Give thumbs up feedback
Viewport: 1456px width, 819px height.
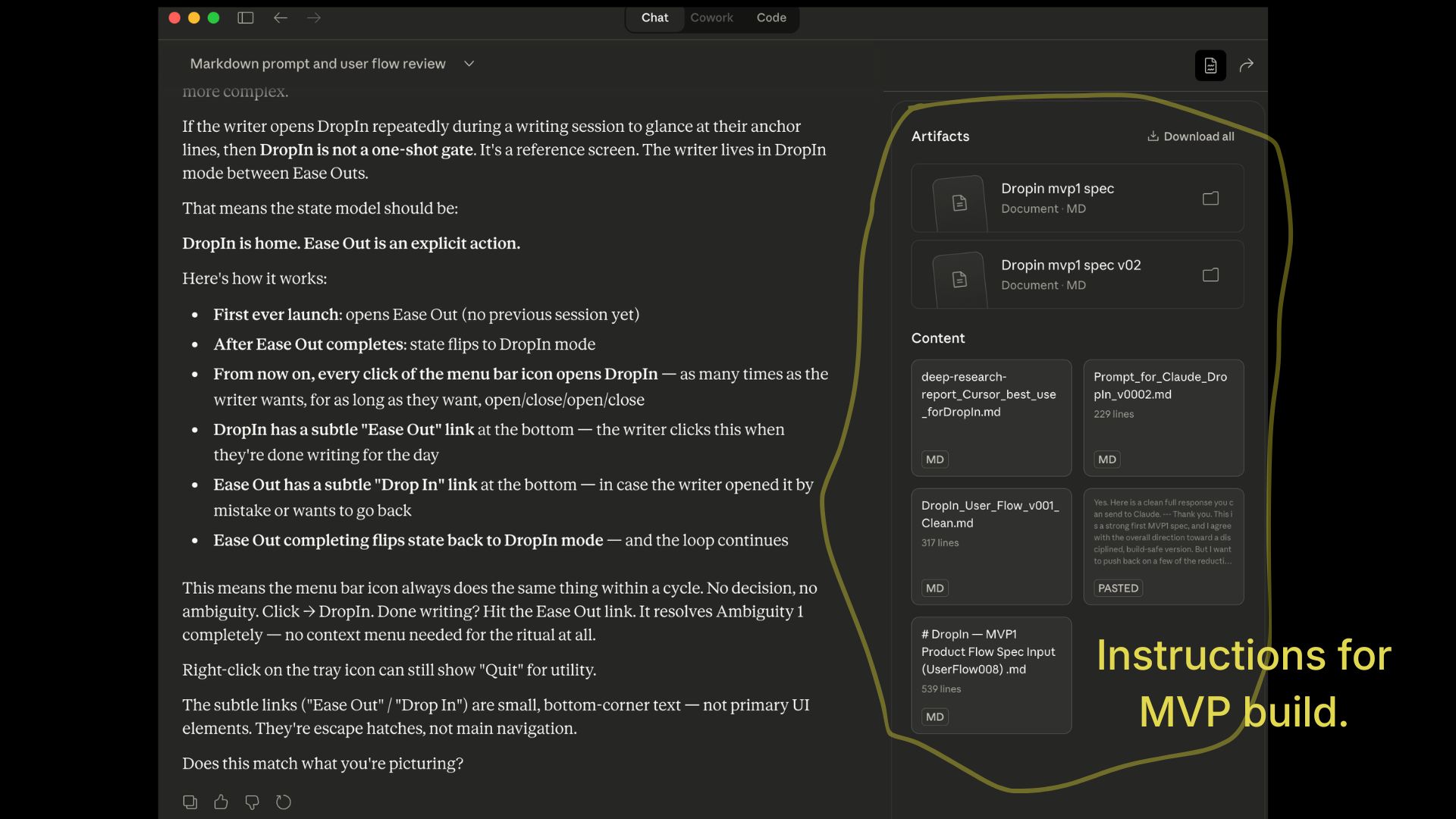click(221, 802)
